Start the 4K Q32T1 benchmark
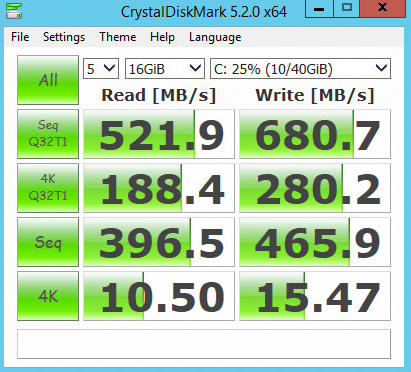 [x=48, y=188]
